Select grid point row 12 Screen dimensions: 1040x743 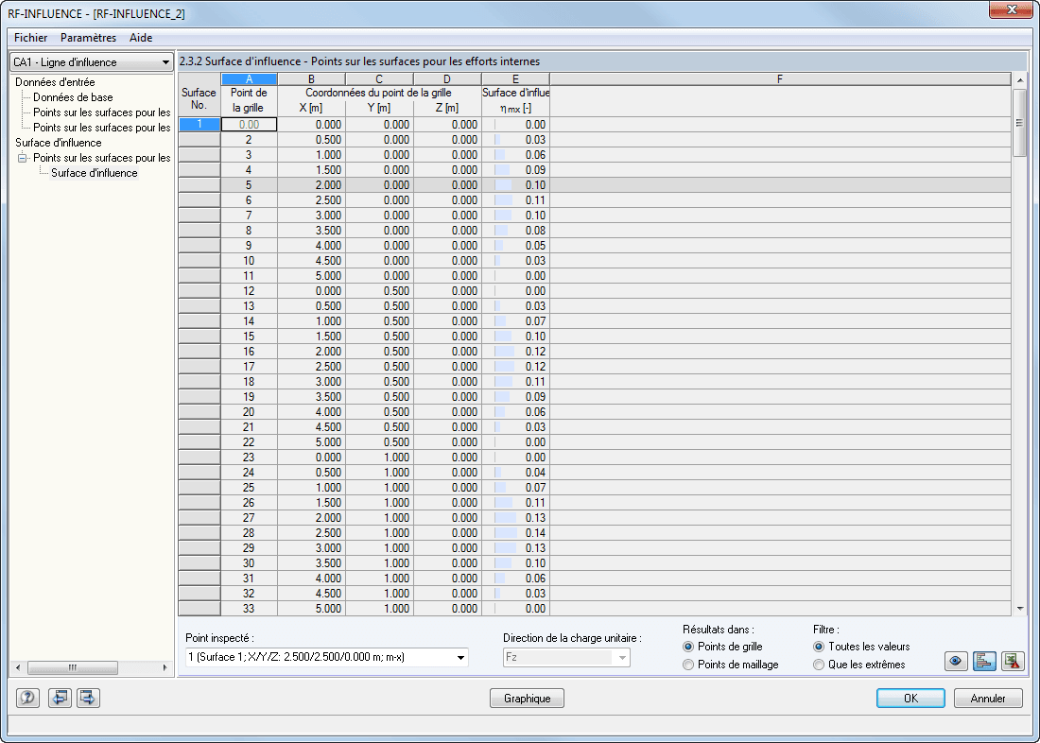pos(249,291)
